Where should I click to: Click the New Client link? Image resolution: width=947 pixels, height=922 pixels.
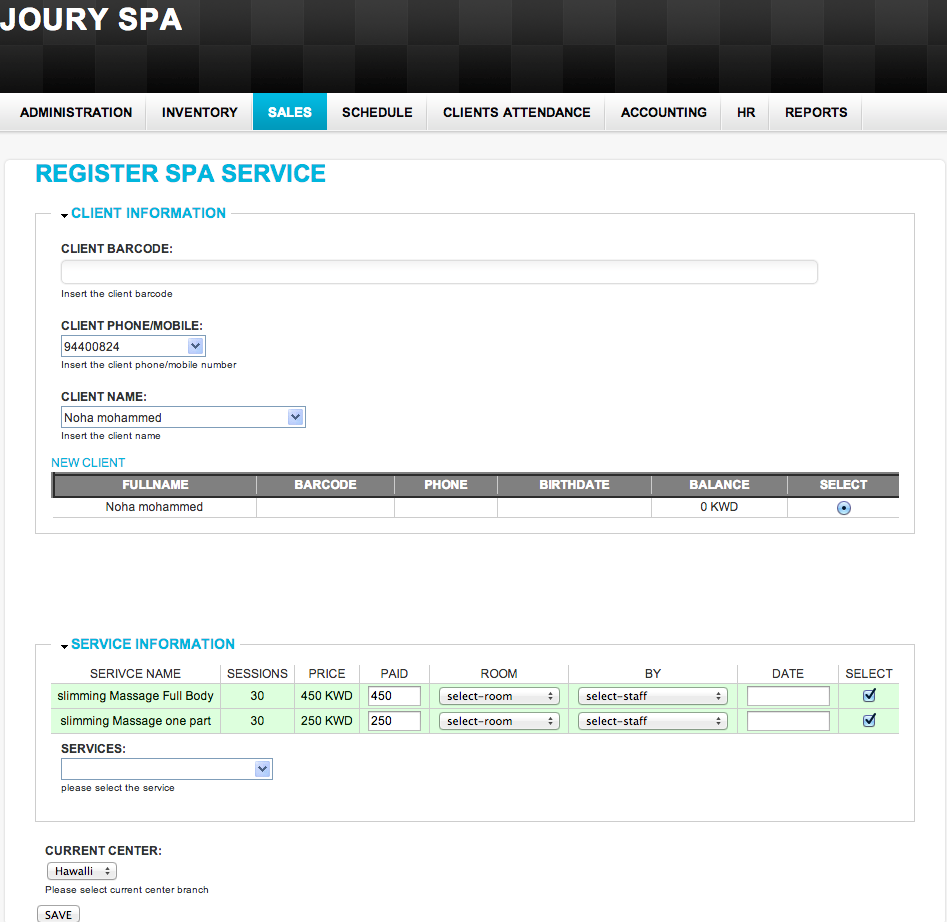click(x=88, y=463)
